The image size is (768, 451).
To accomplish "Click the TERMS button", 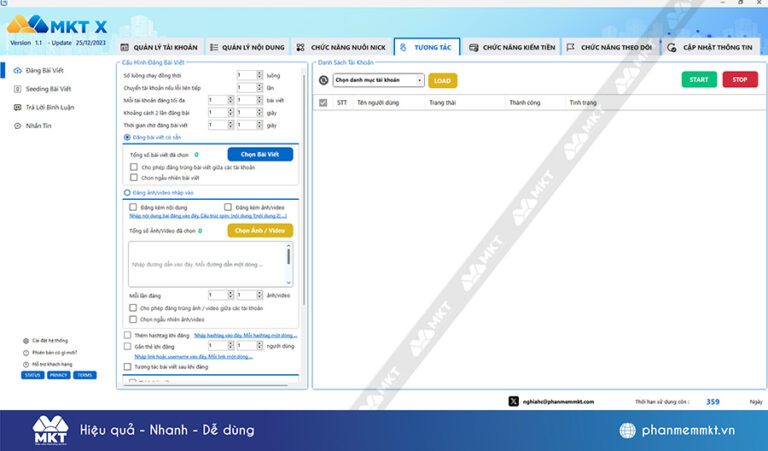I will tap(85, 376).
